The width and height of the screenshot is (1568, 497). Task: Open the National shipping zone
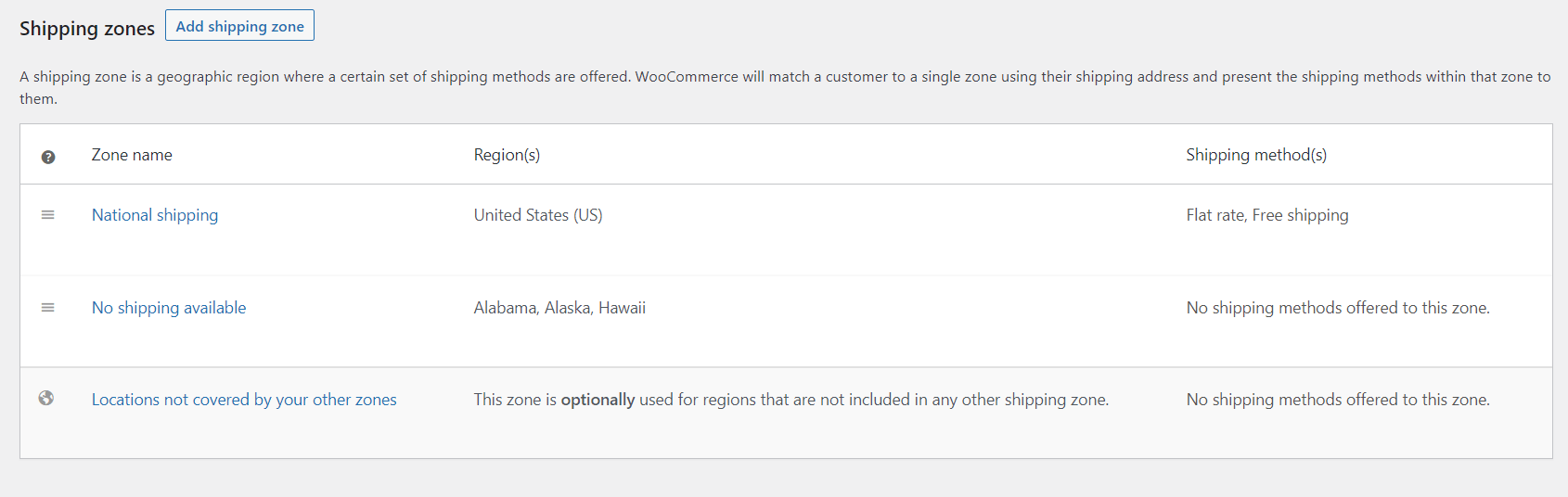(155, 215)
